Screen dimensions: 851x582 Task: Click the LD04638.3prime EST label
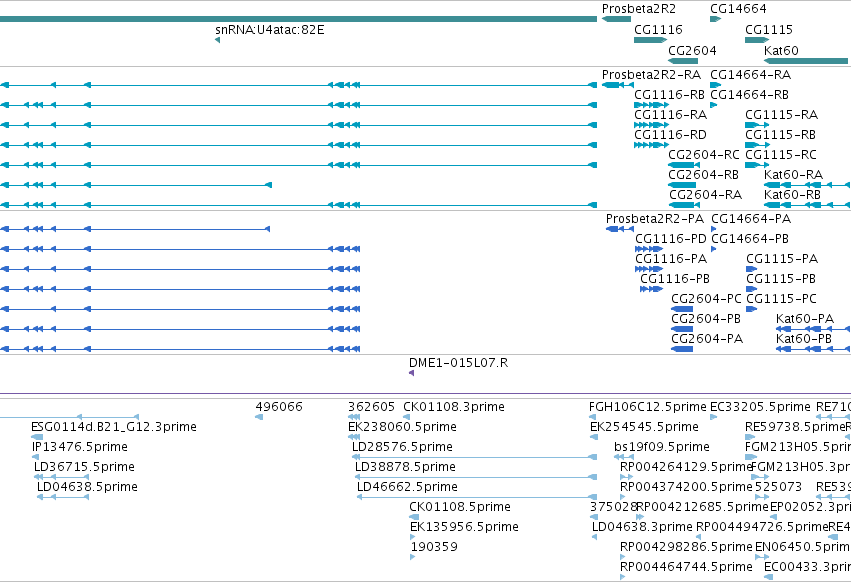(x=642, y=528)
